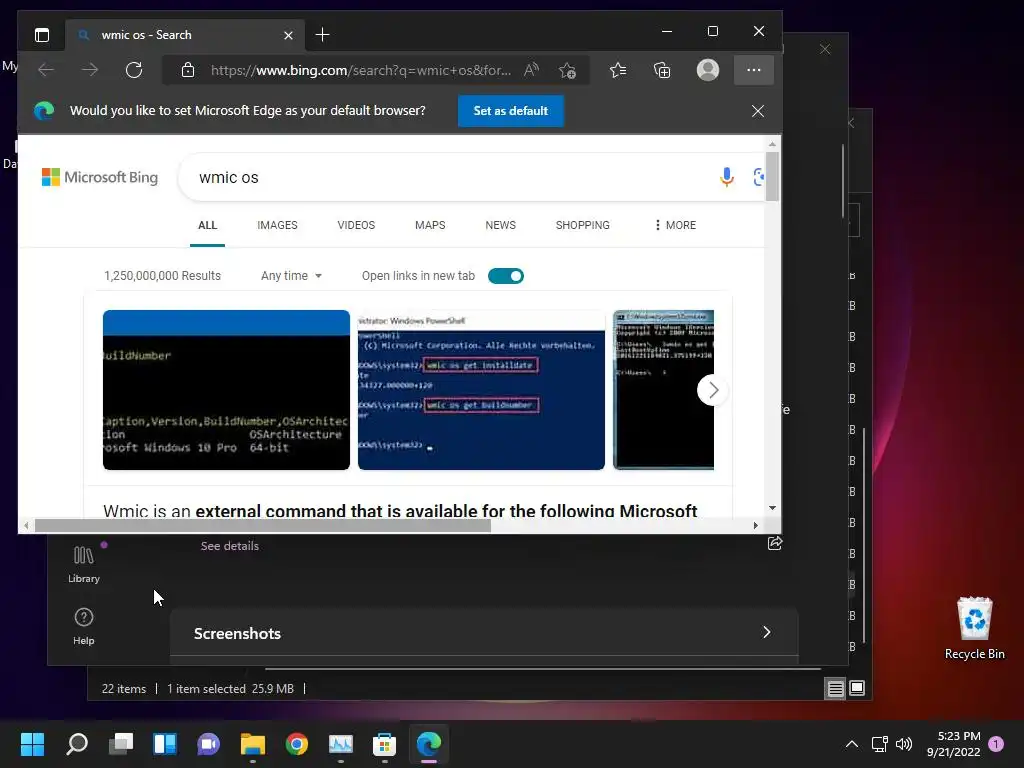The image size is (1024, 768).
Task: Open the Windows PowerShell wmic thumbnail
Action: [x=481, y=390]
